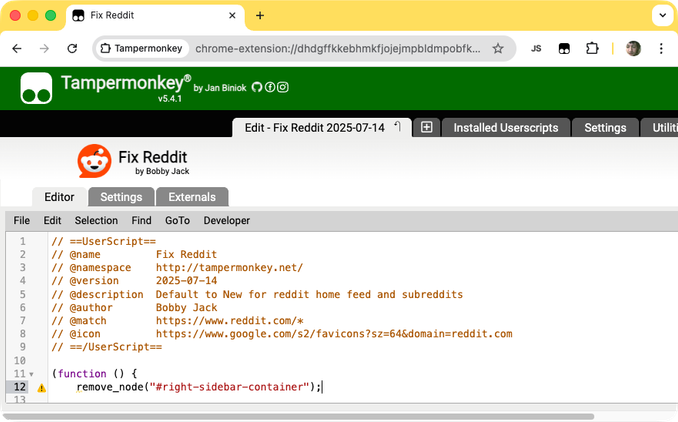This screenshot has width=678, height=422.
Task: Open the script Settings sub-tab
Action: [121, 197]
